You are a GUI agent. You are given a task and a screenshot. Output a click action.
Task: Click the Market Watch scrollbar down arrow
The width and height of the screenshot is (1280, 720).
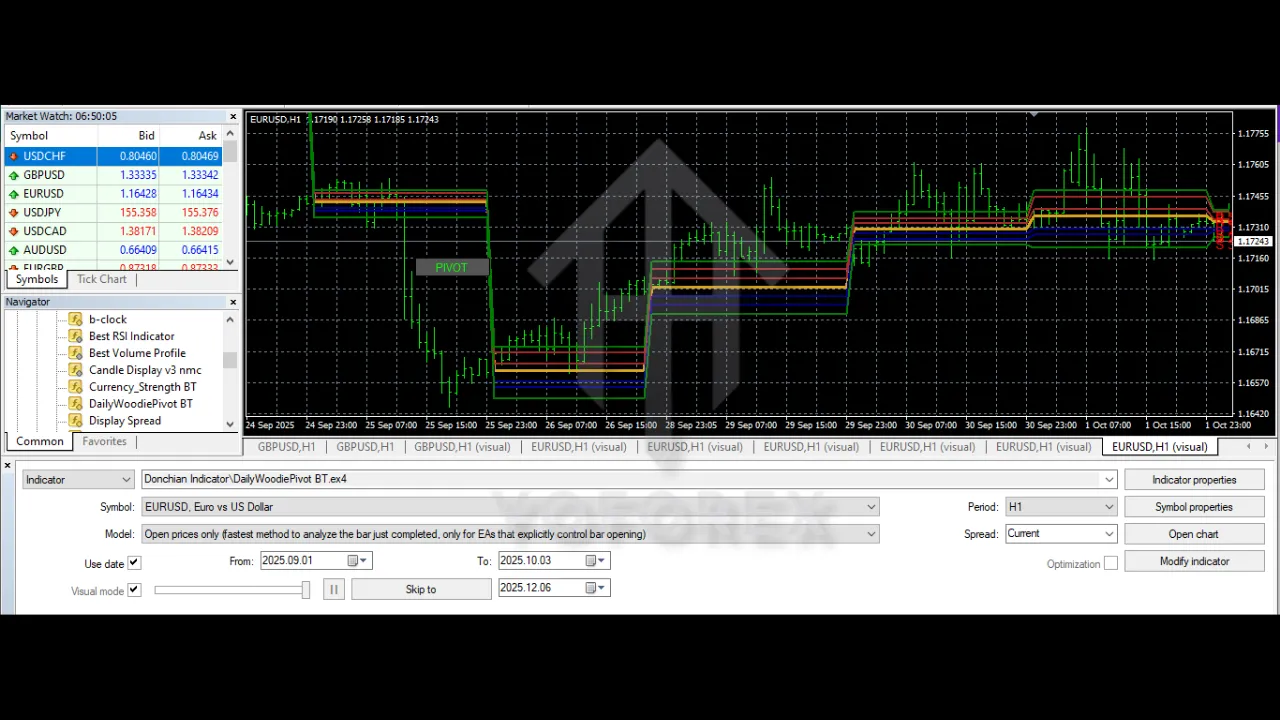tap(230, 262)
